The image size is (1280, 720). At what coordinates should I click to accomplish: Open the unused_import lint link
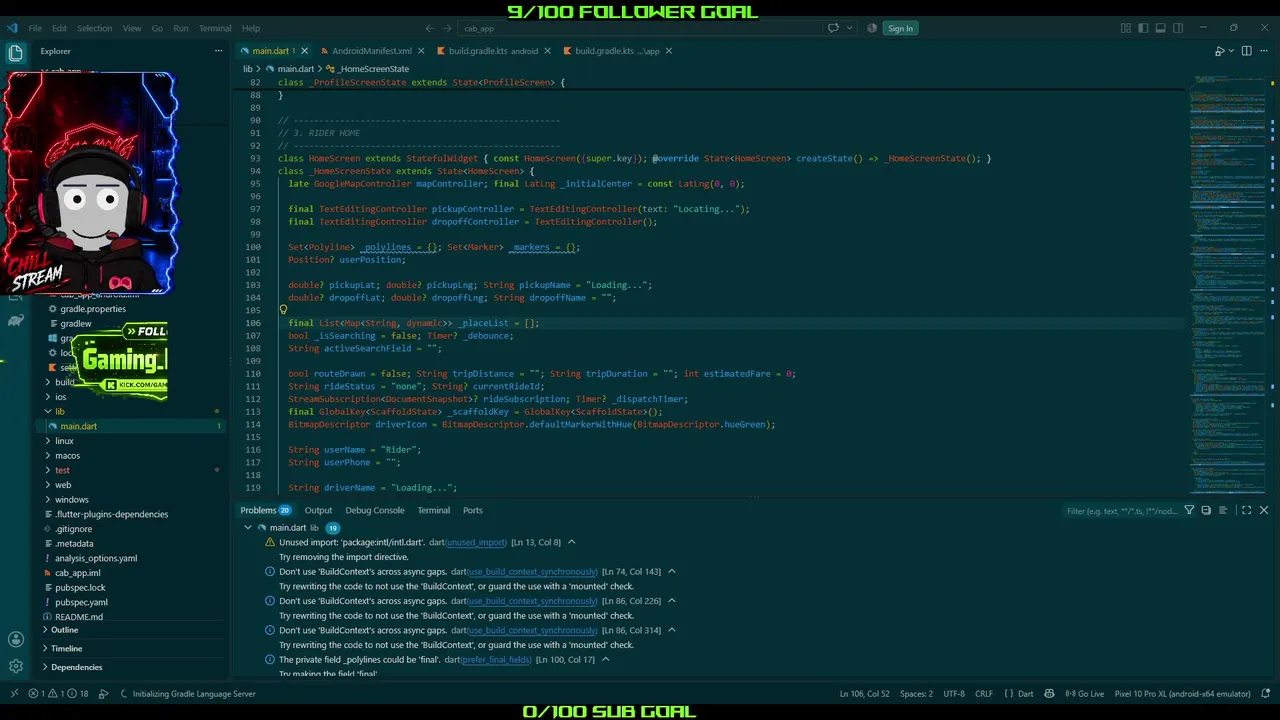click(476, 542)
